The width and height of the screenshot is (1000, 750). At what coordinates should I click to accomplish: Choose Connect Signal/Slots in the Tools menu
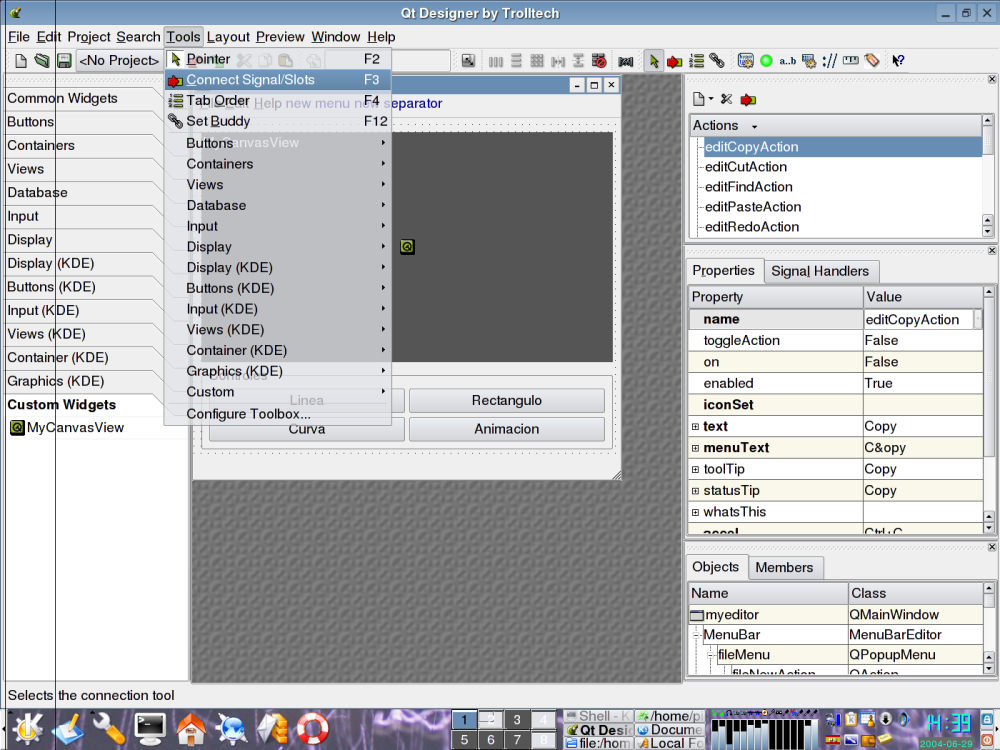click(278, 80)
